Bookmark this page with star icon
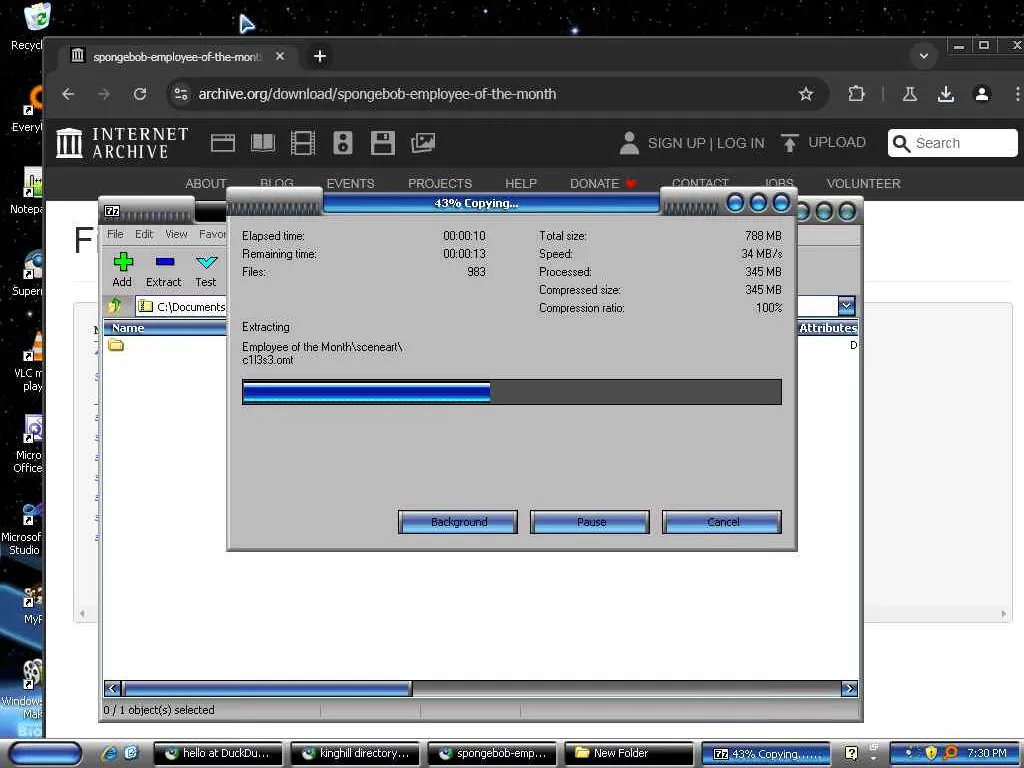Image resolution: width=1024 pixels, height=768 pixels. [806, 94]
